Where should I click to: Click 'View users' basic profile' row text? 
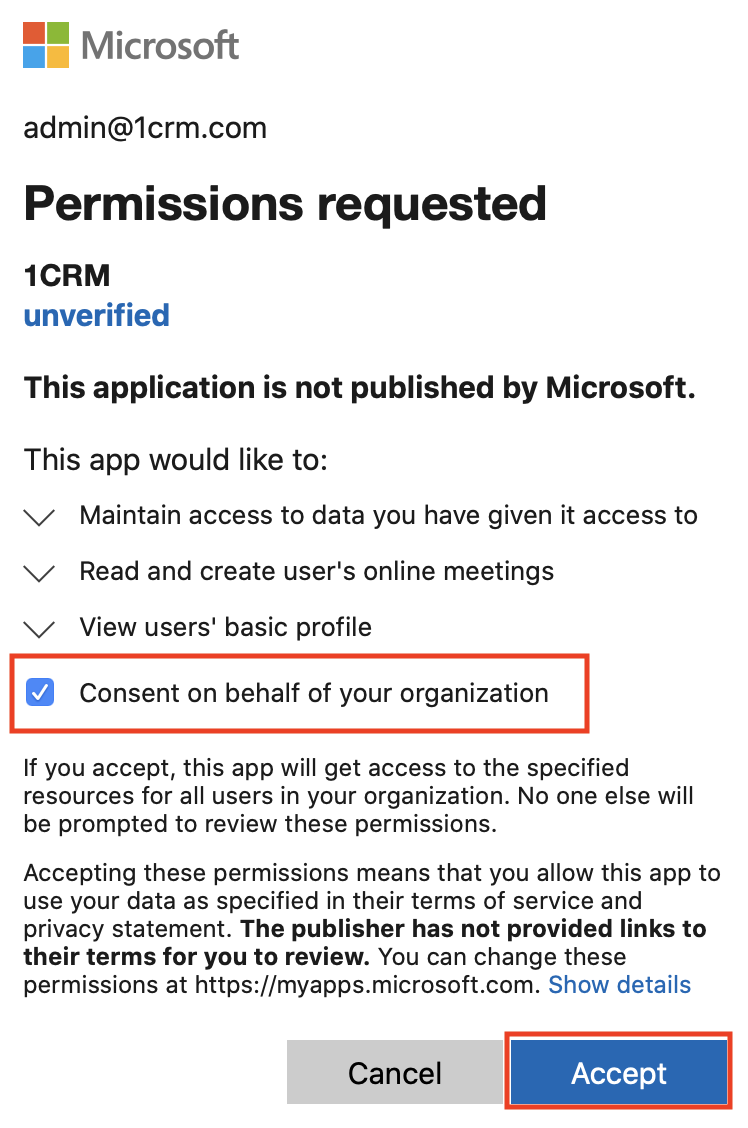point(225,627)
